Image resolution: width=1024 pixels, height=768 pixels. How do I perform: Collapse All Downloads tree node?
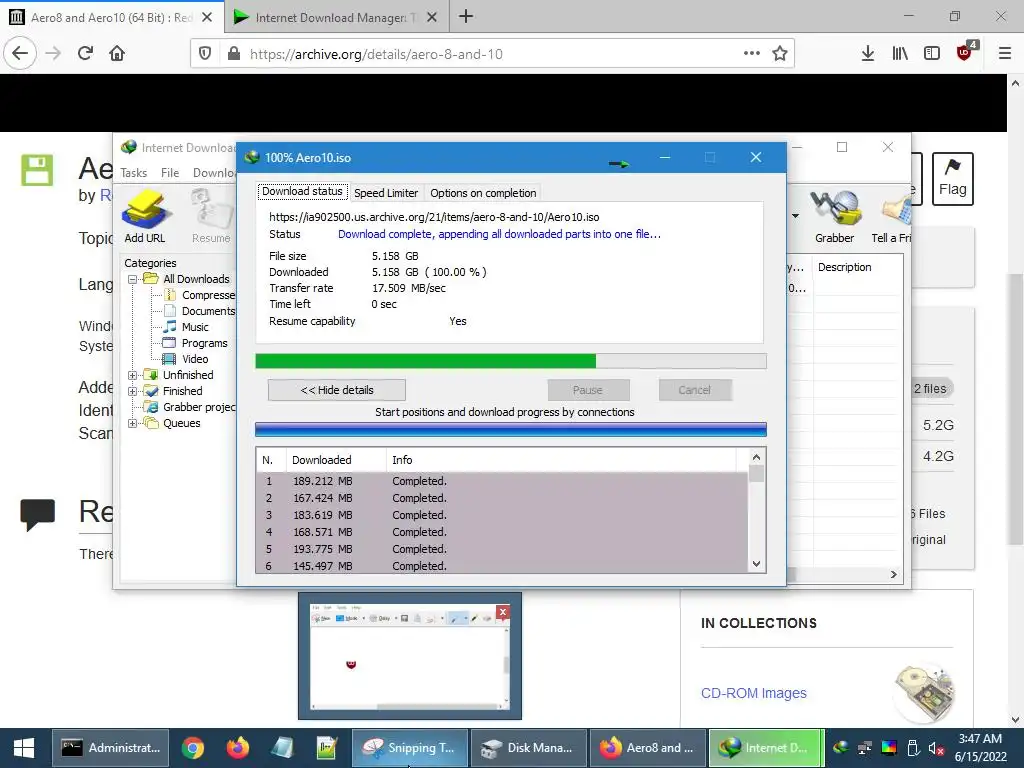point(133,279)
